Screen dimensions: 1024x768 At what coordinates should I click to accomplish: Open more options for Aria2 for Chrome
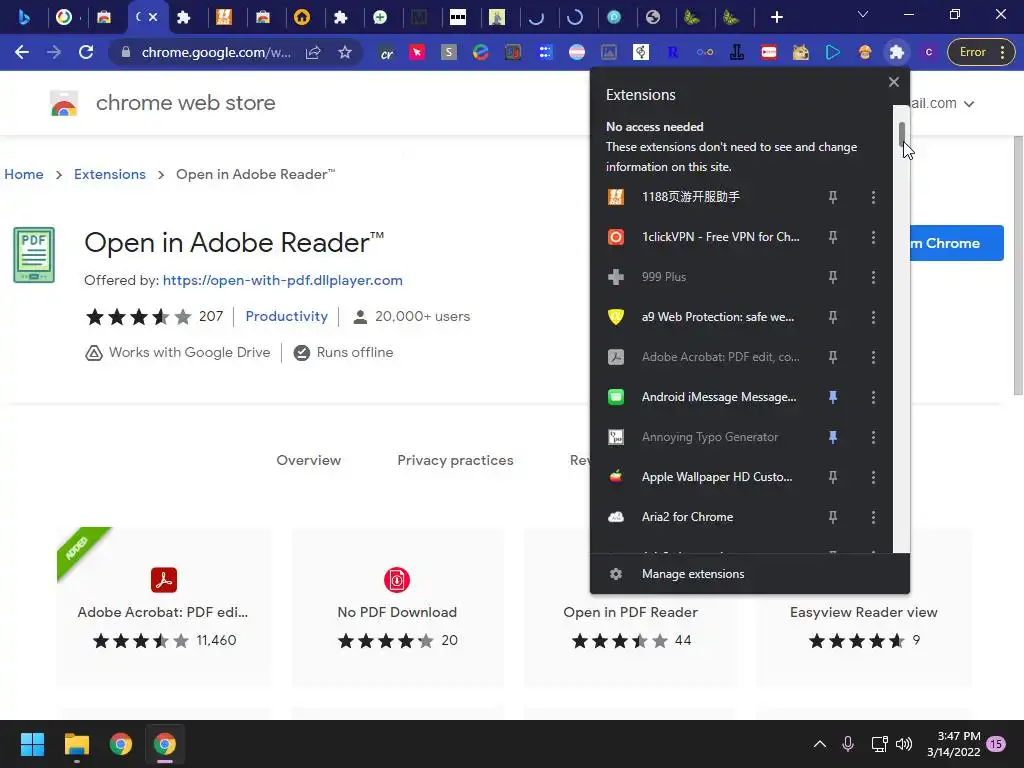pyautogui.click(x=873, y=517)
